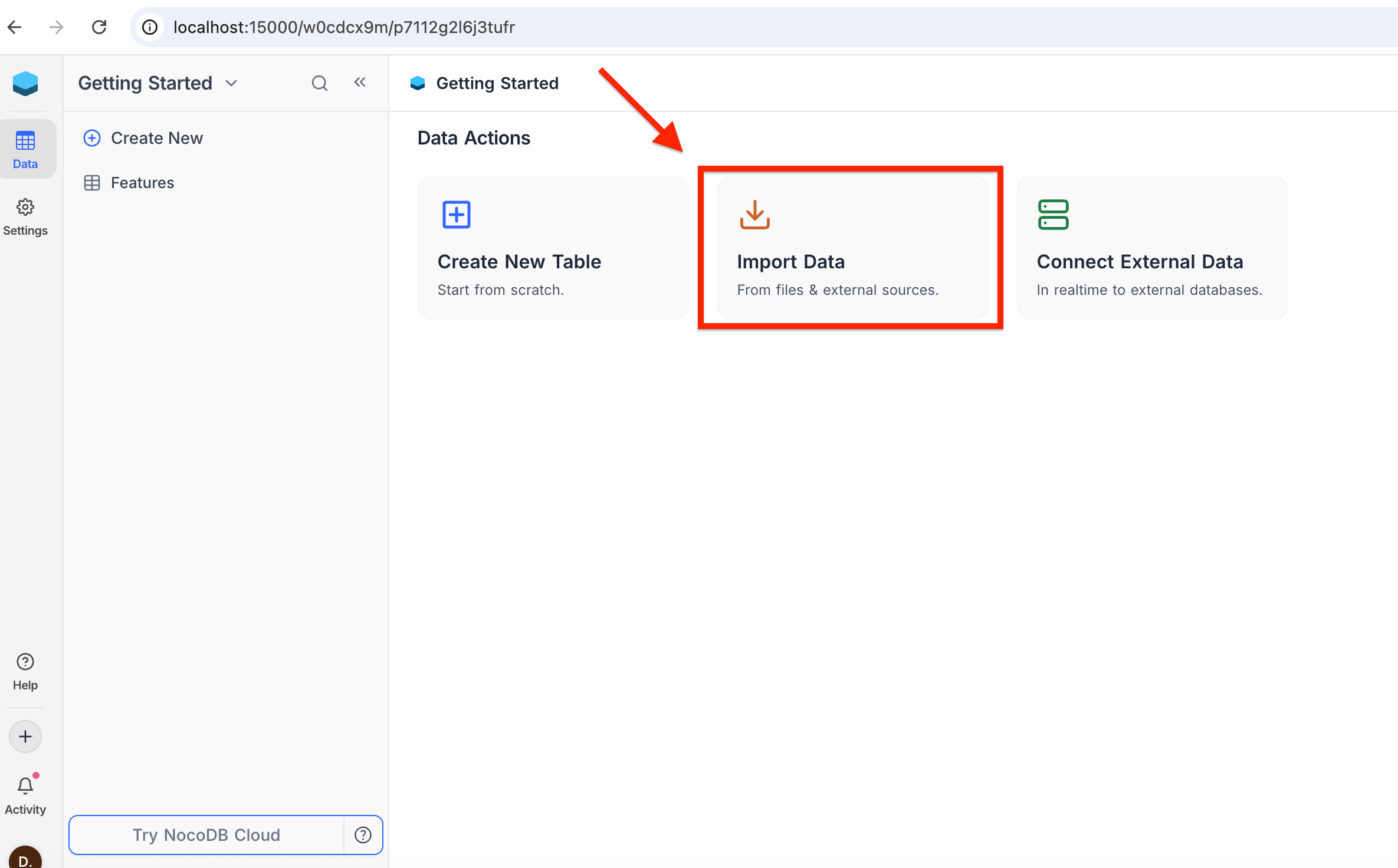View site information icon in address bar
This screenshot has height=868, width=1398.
pos(150,27)
